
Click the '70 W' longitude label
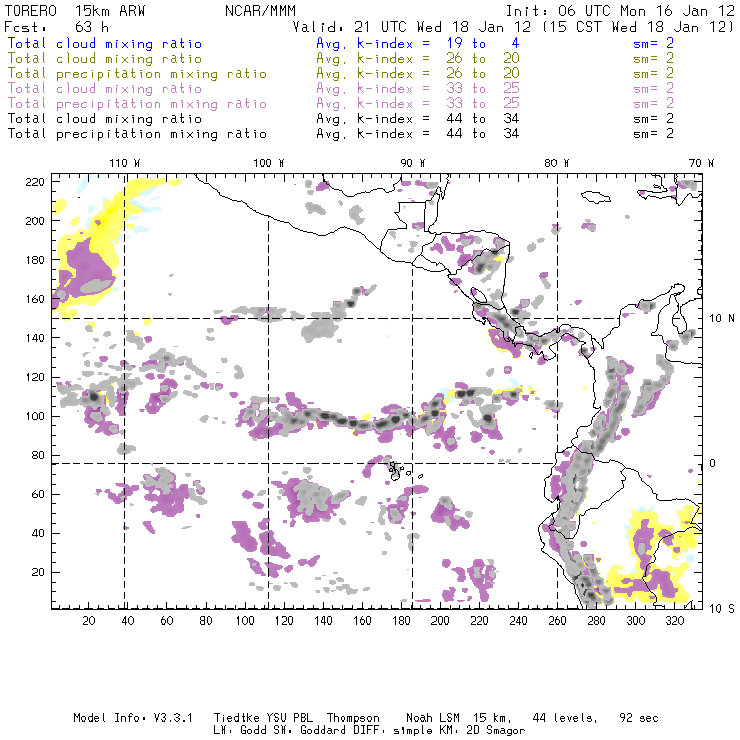point(701,163)
